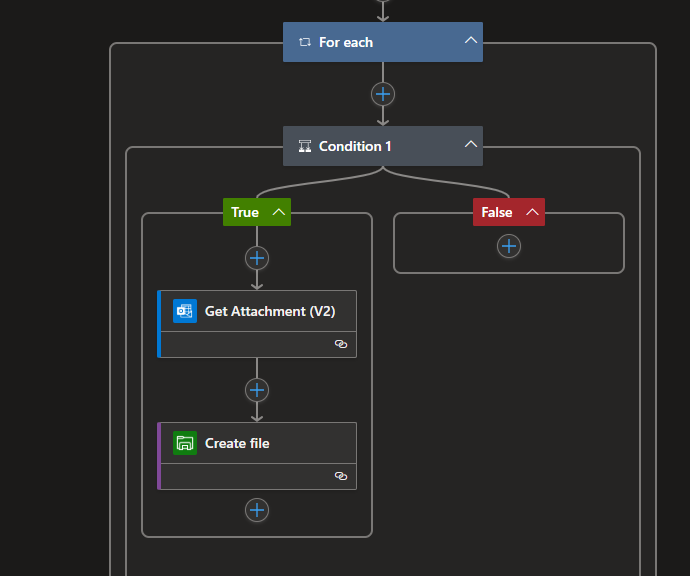The width and height of the screenshot is (690, 576).
Task: Collapse the True branch chevron
Action: 279,212
